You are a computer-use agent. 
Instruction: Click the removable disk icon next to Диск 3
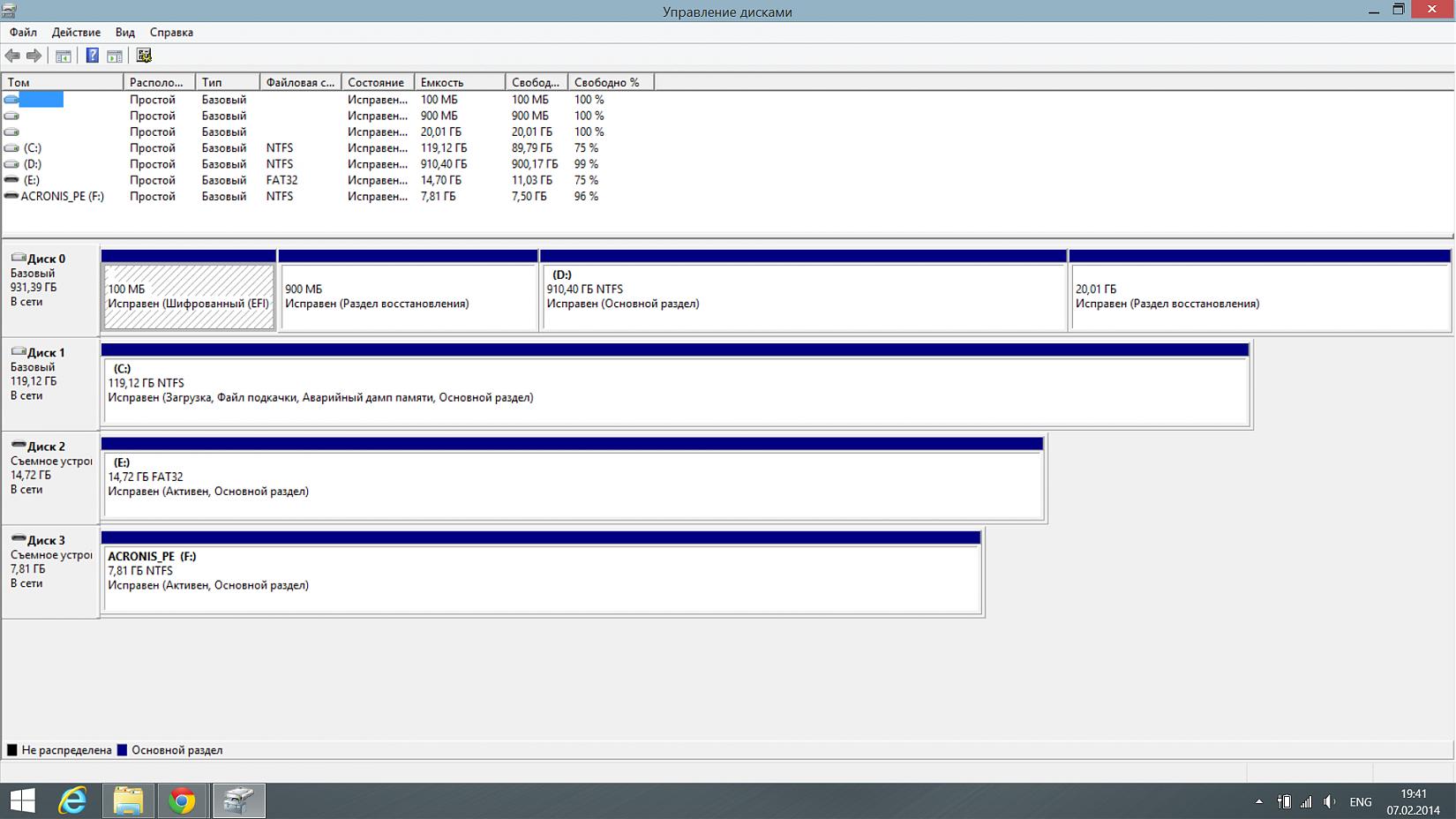pyautogui.click(x=18, y=538)
